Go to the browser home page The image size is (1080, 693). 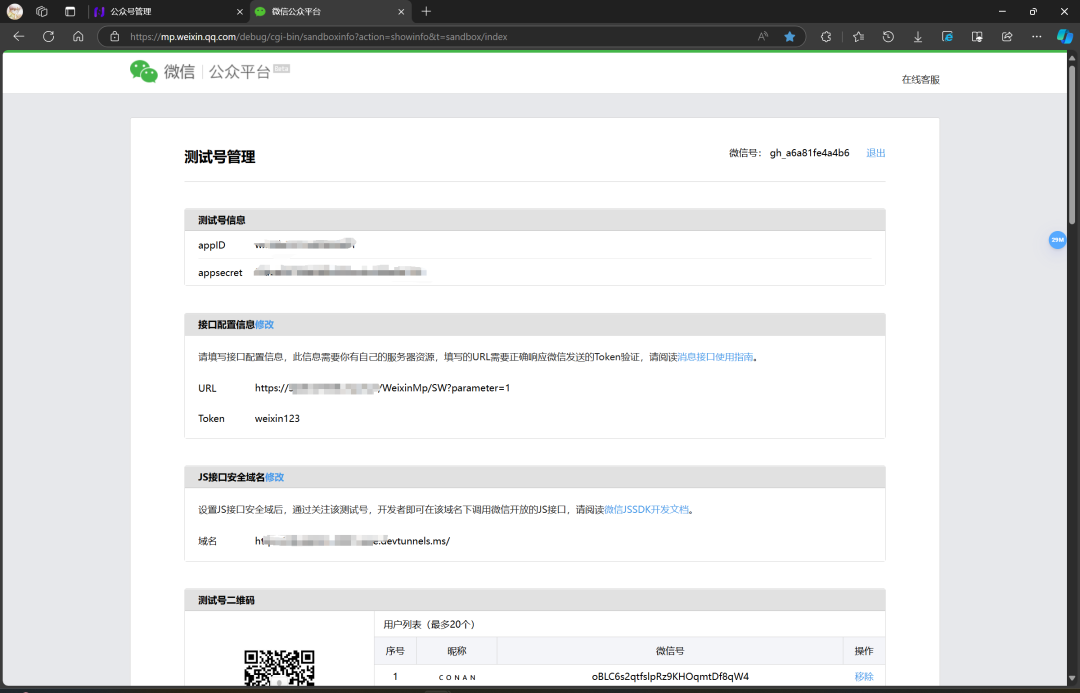pos(78,37)
